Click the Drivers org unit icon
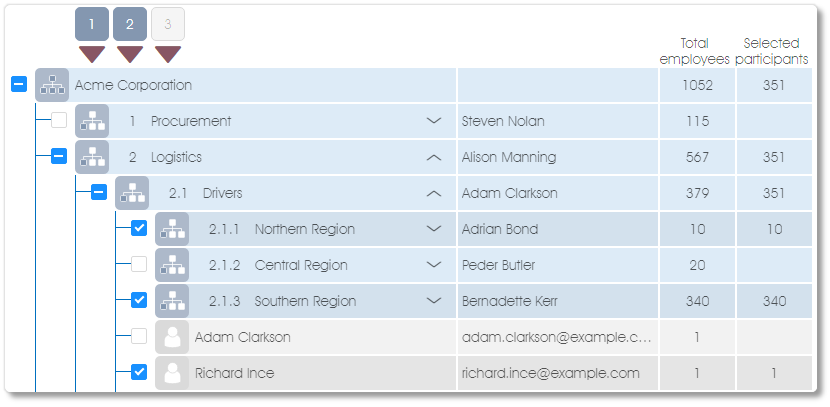This screenshot has height=407, width=830. tap(132, 193)
